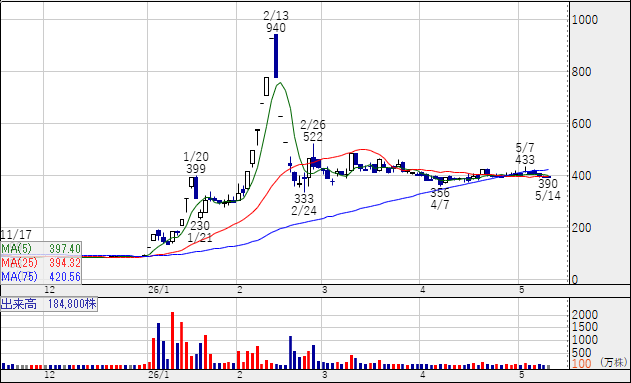Click the MA(75) 420.56 legend entry
The width and height of the screenshot is (631, 383).
coord(41,277)
